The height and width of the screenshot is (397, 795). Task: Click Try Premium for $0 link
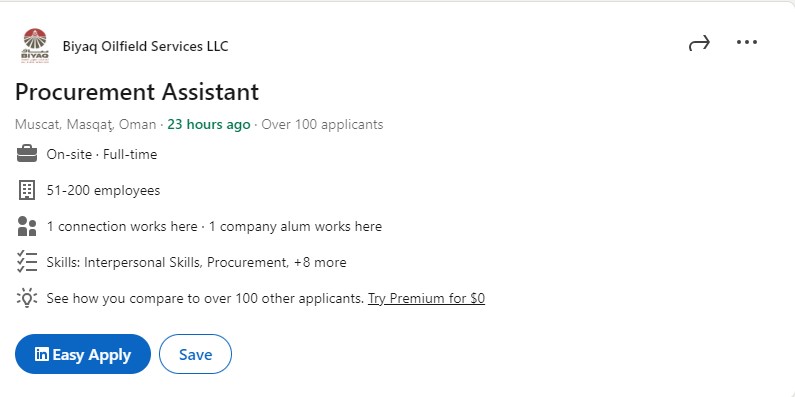426,298
